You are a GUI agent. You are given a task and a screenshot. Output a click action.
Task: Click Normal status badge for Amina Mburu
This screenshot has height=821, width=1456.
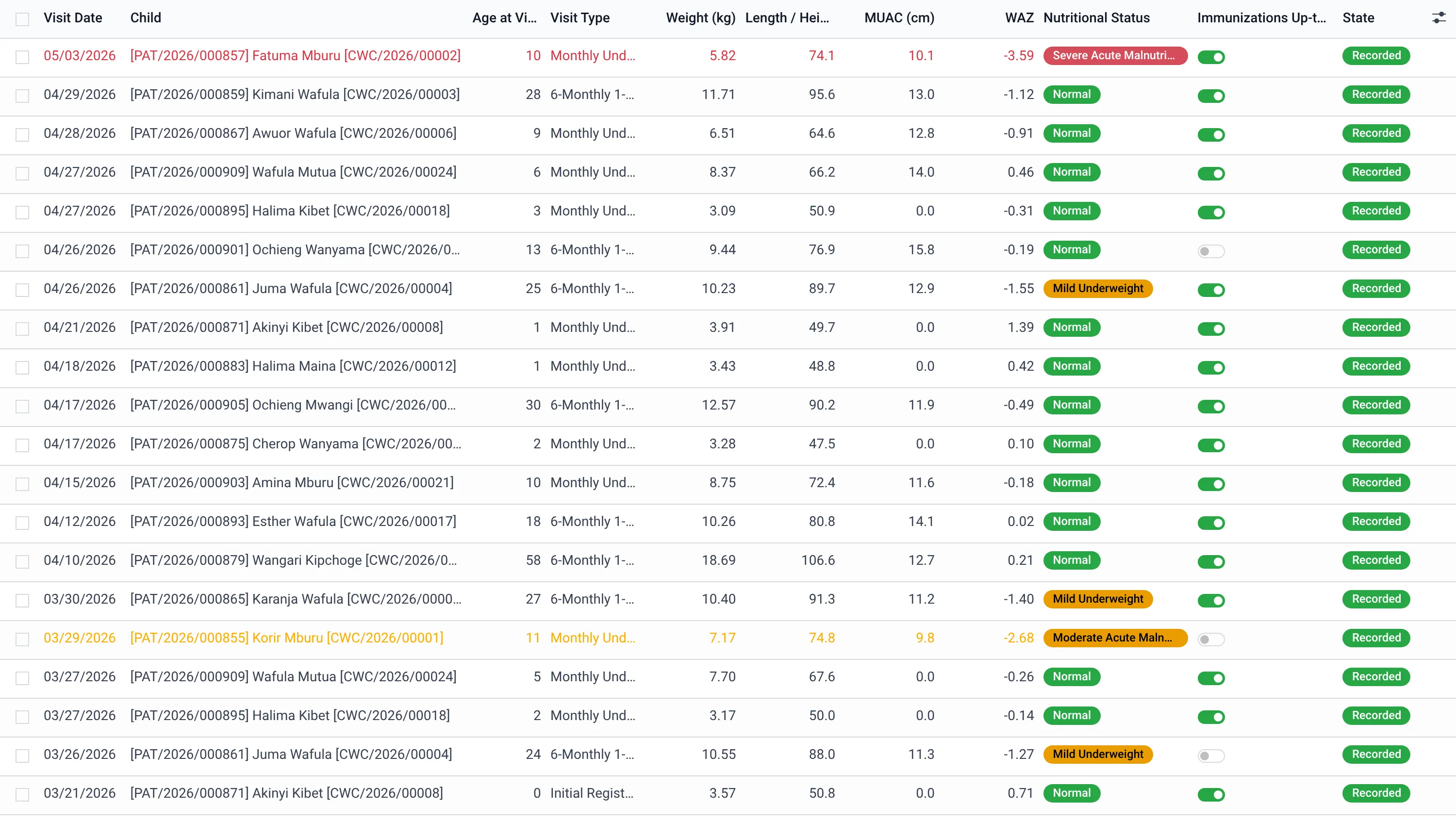(x=1072, y=482)
